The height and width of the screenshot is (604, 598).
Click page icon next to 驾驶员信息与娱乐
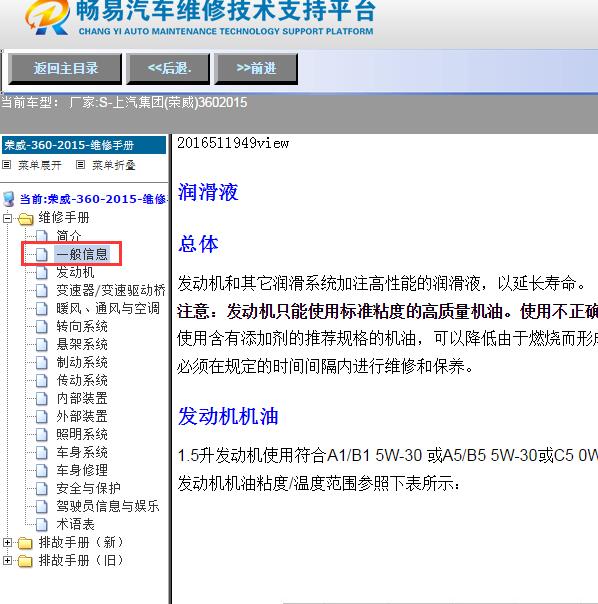[42, 506]
